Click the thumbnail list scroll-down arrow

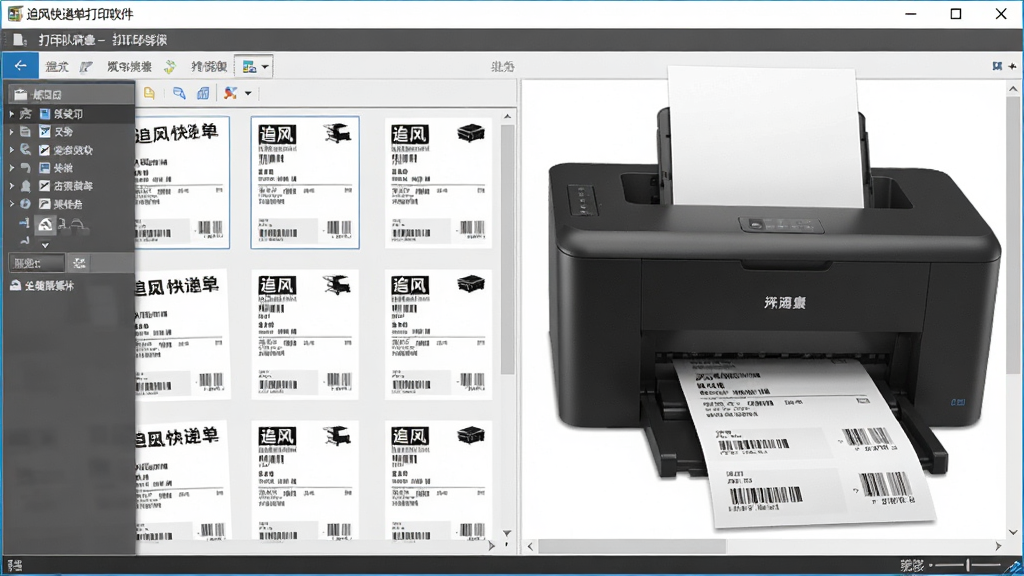507,534
